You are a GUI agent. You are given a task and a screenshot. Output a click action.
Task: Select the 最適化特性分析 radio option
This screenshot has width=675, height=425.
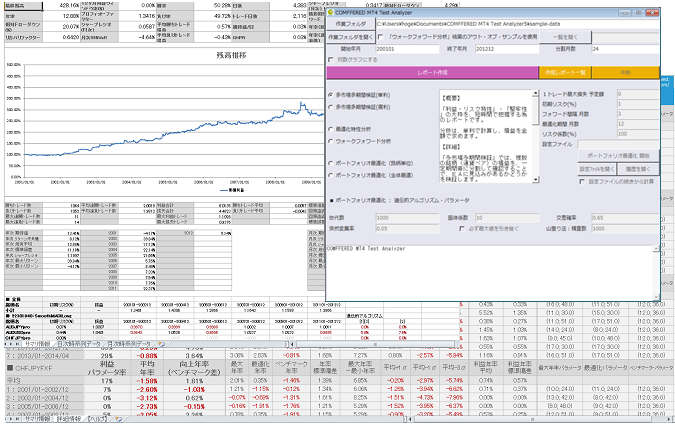click(331, 129)
